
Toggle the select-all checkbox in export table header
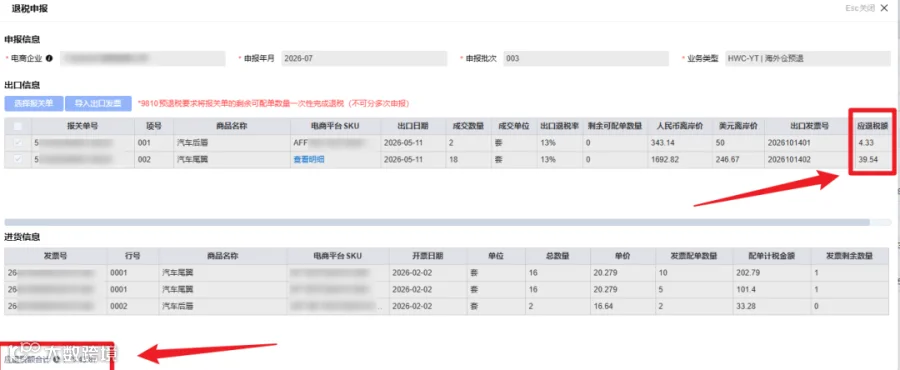[18, 126]
